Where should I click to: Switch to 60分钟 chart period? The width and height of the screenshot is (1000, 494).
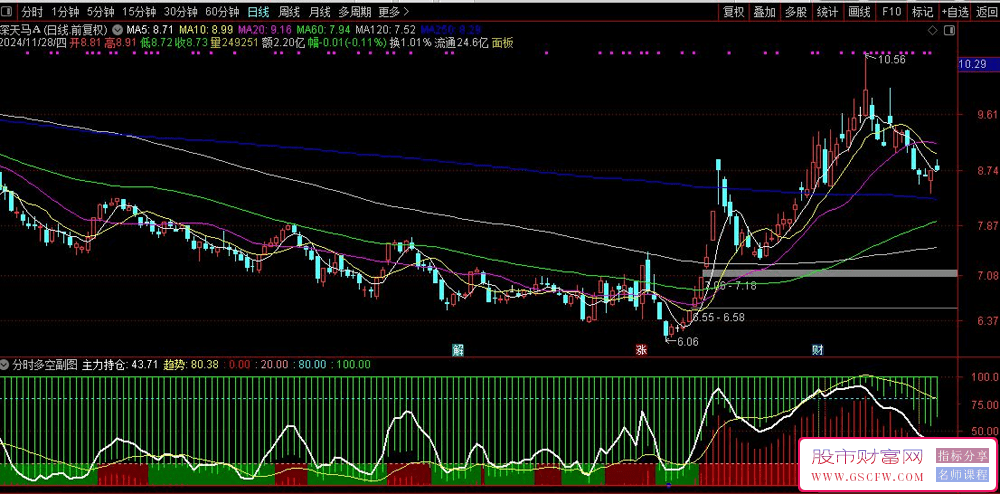222,11
